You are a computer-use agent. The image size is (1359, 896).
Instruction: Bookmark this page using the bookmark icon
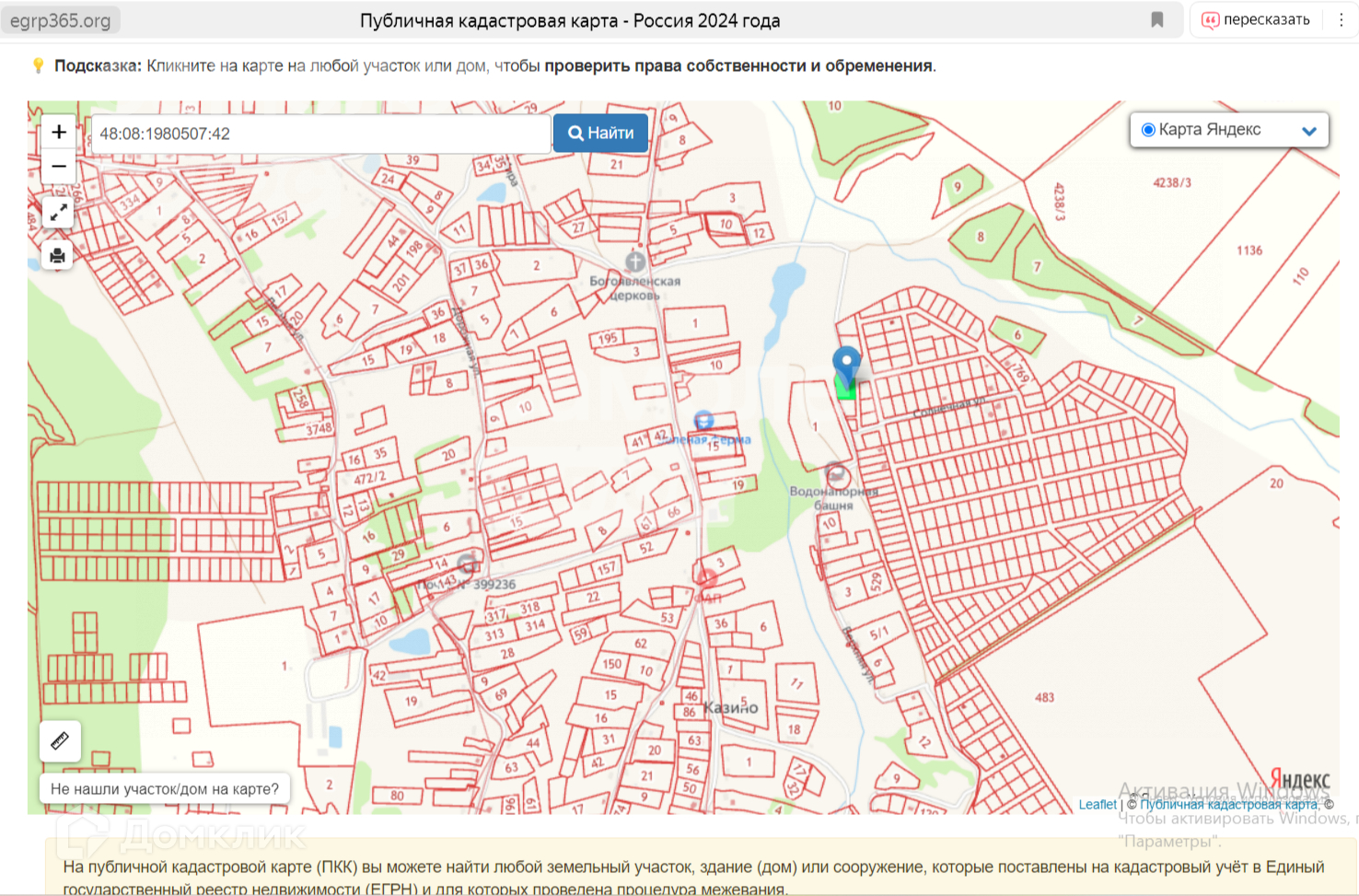(1157, 20)
